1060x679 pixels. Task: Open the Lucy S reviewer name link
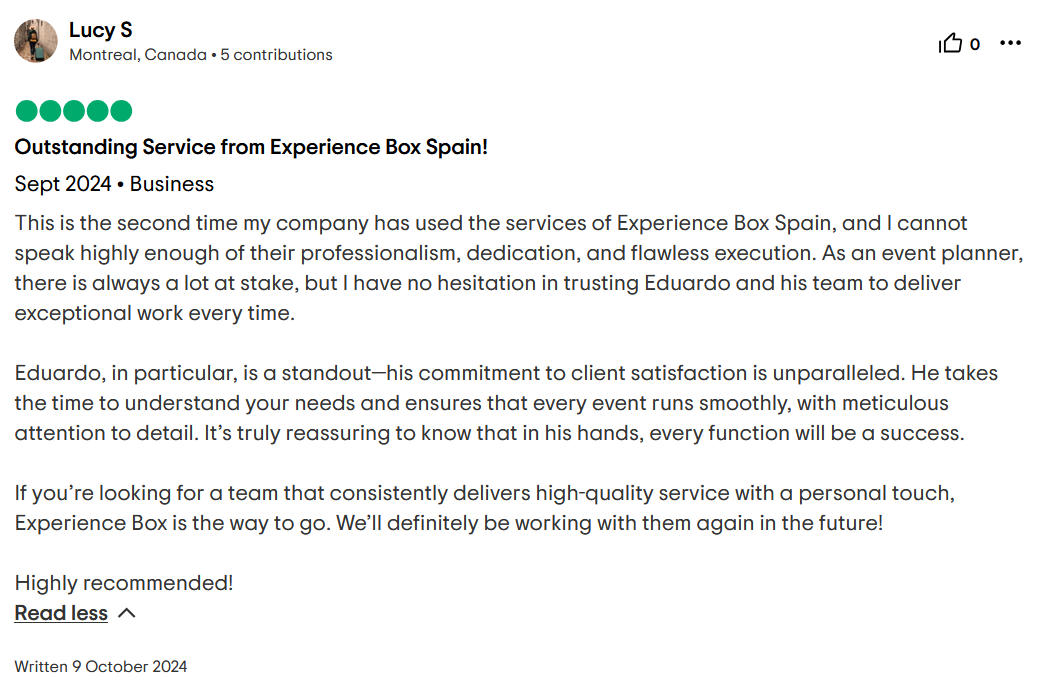click(x=100, y=30)
